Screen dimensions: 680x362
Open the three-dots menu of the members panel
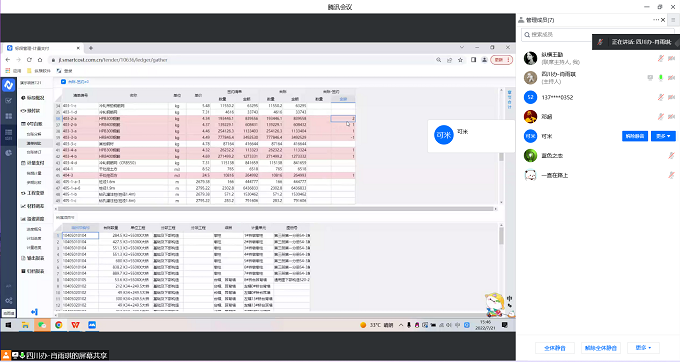coord(656,20)
